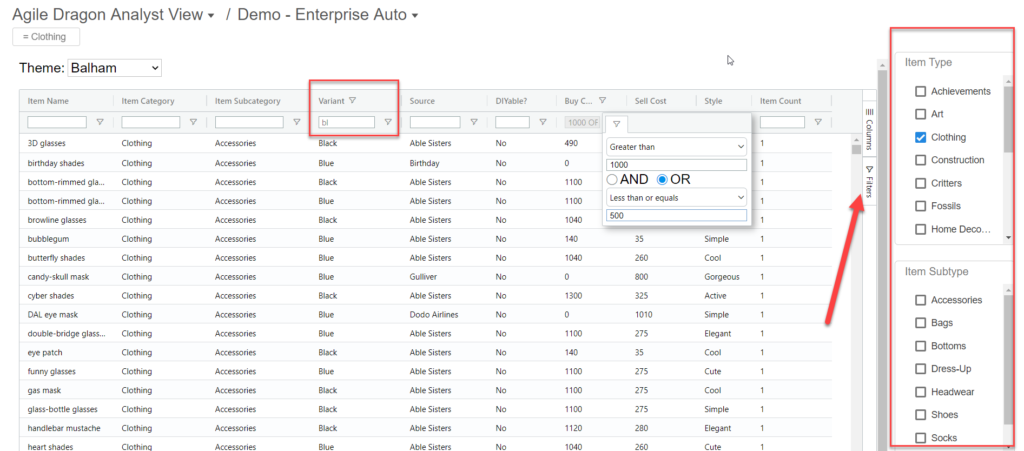The image size is (1024, 451).
Task: Open the Theme Balham dropdown
Action: point(114,68)
